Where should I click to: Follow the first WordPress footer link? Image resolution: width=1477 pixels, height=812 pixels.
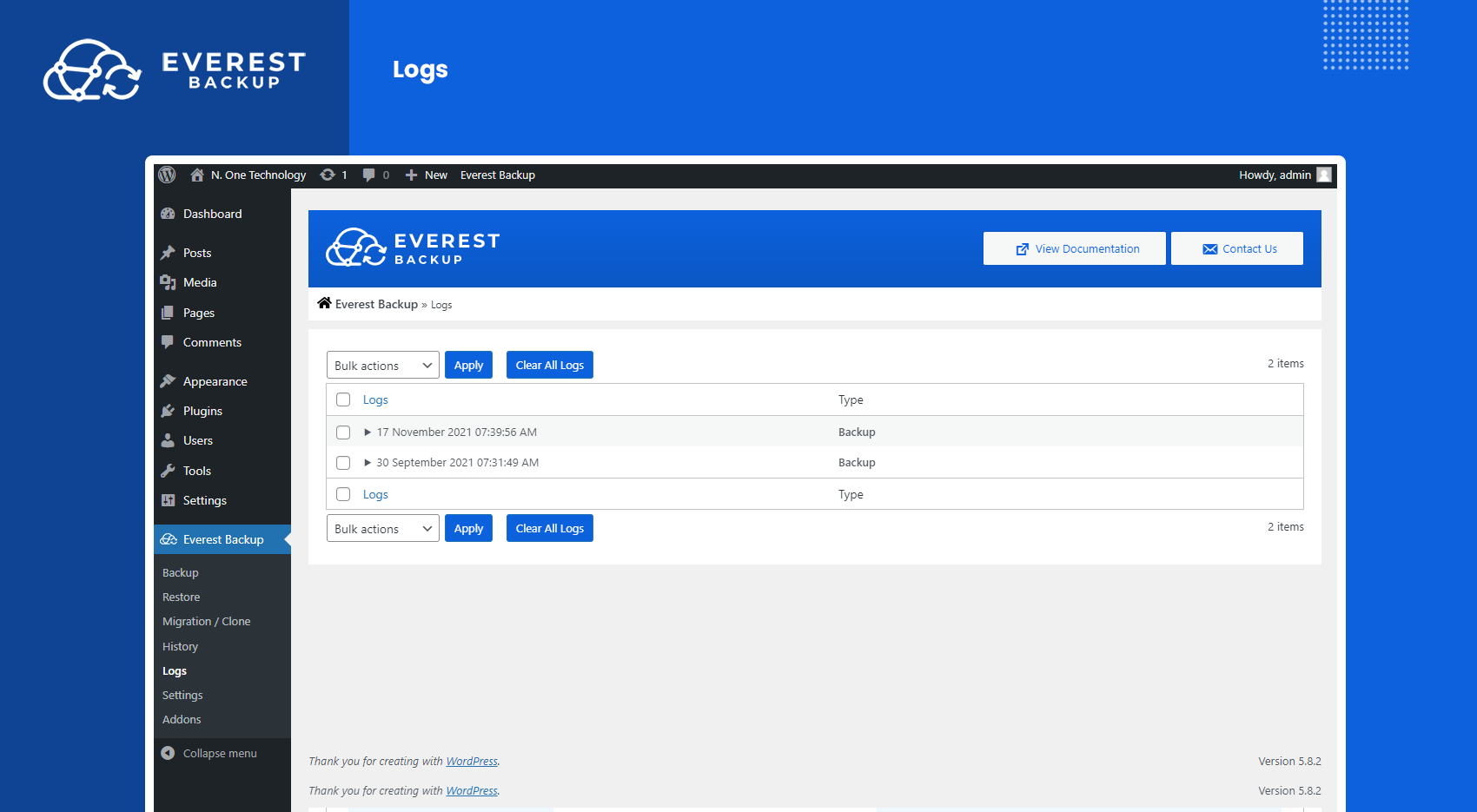tap(472, 761)
